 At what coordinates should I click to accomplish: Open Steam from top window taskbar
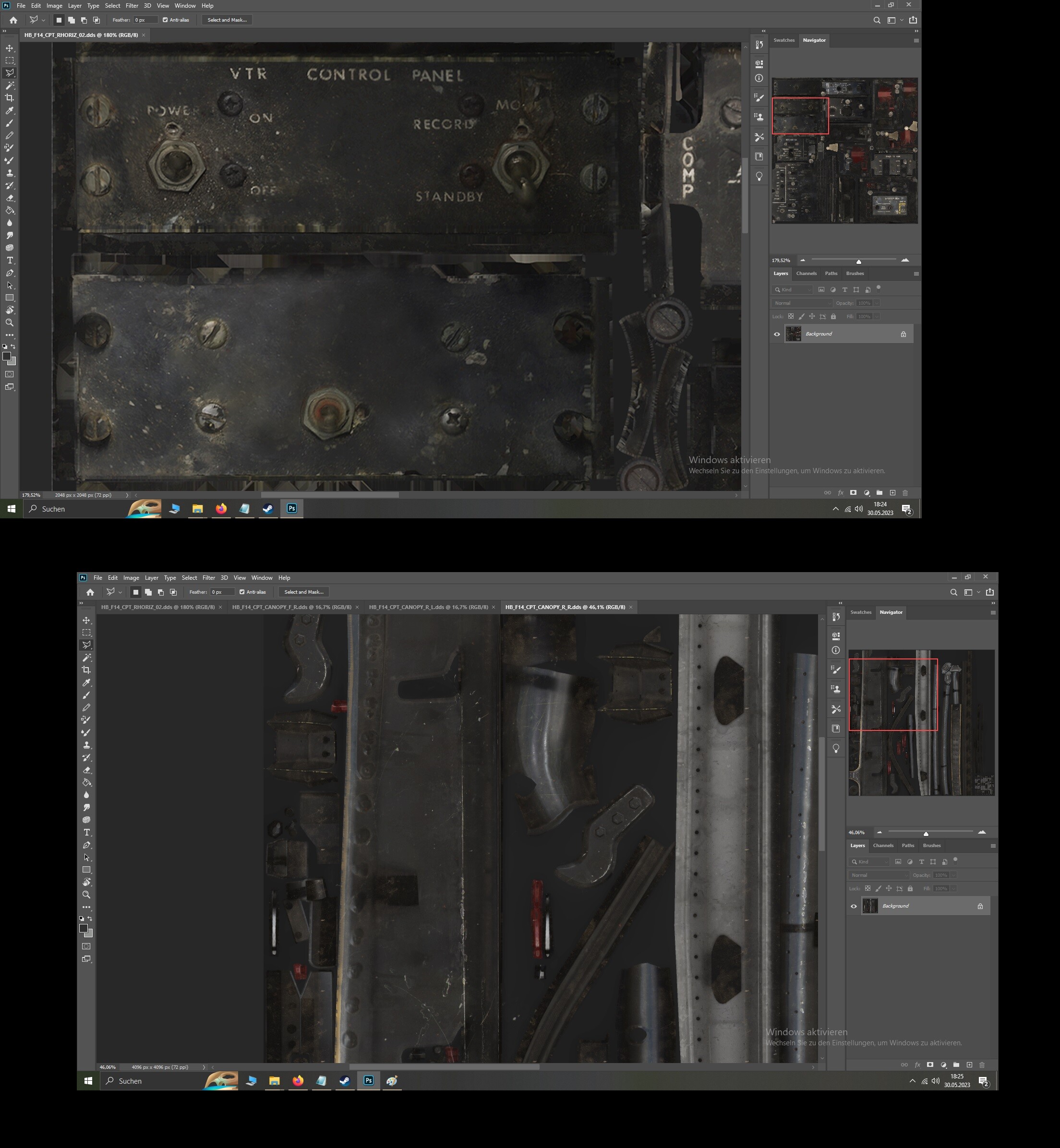click(268, 509)
